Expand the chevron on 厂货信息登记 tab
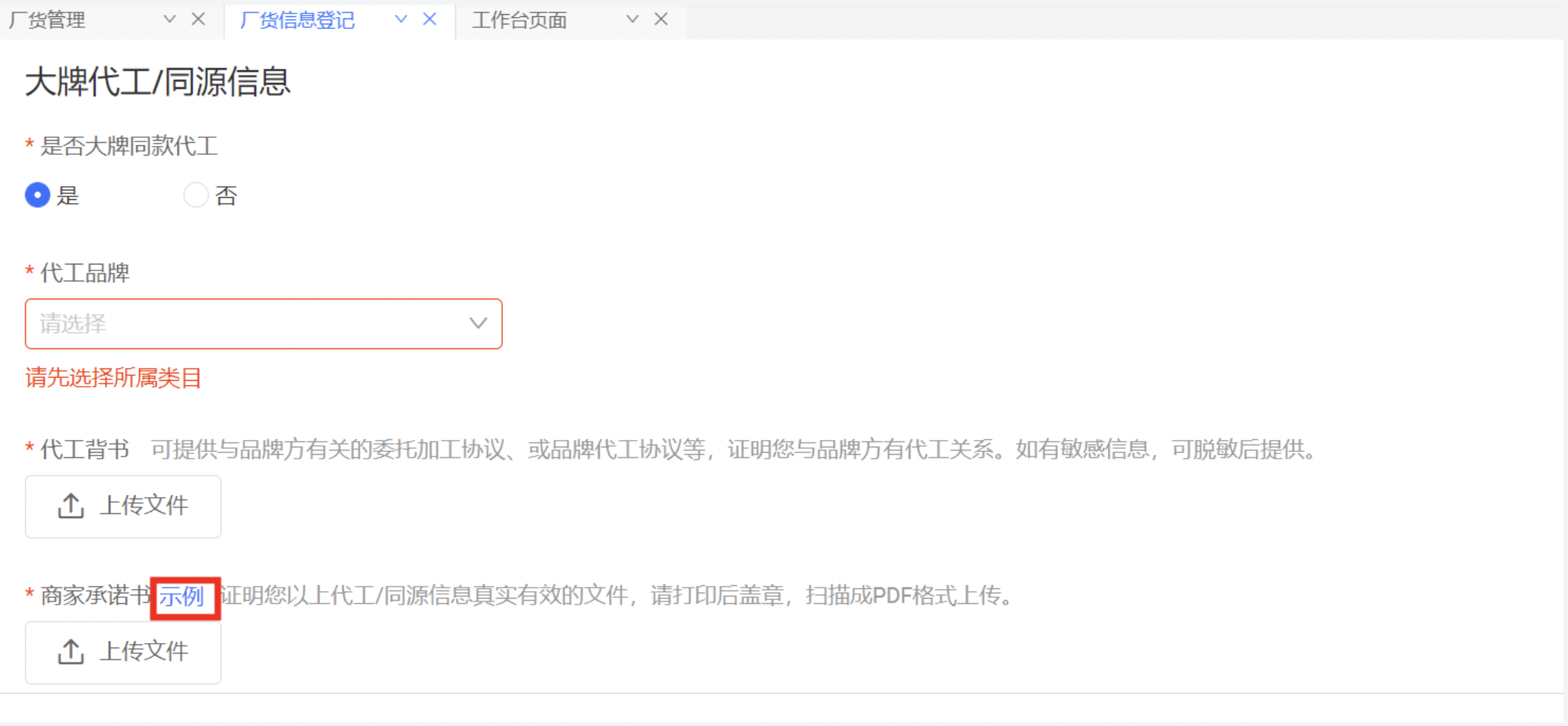 (x=401, y=19)
